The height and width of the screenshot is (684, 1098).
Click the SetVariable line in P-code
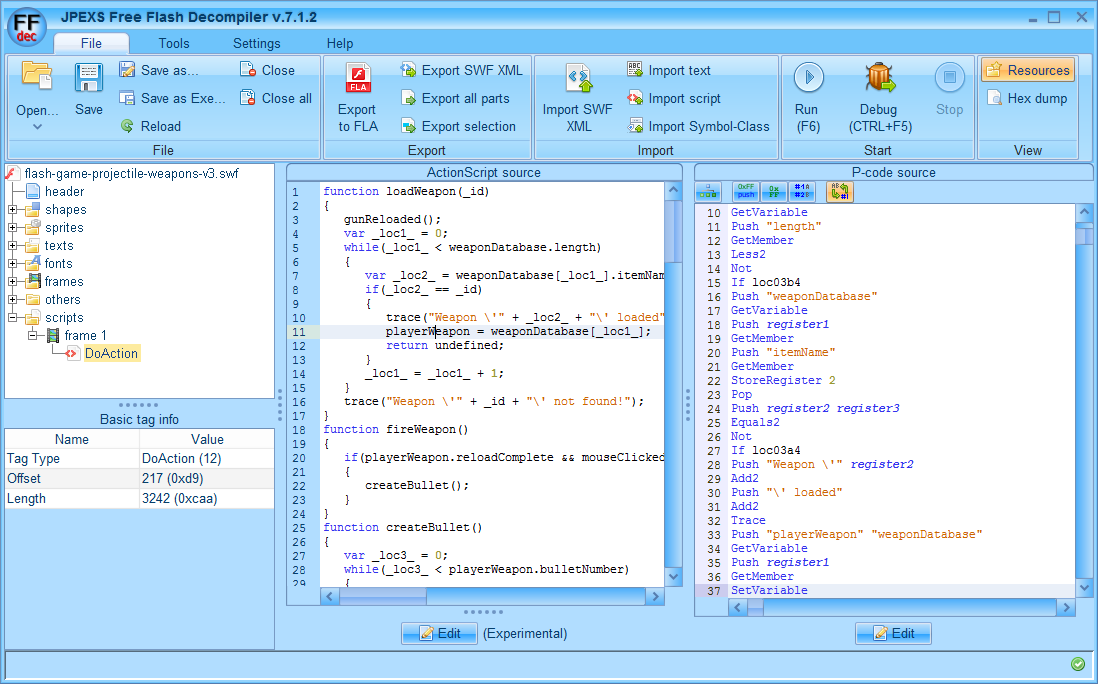pyautogui.click(x=769, y=590)
